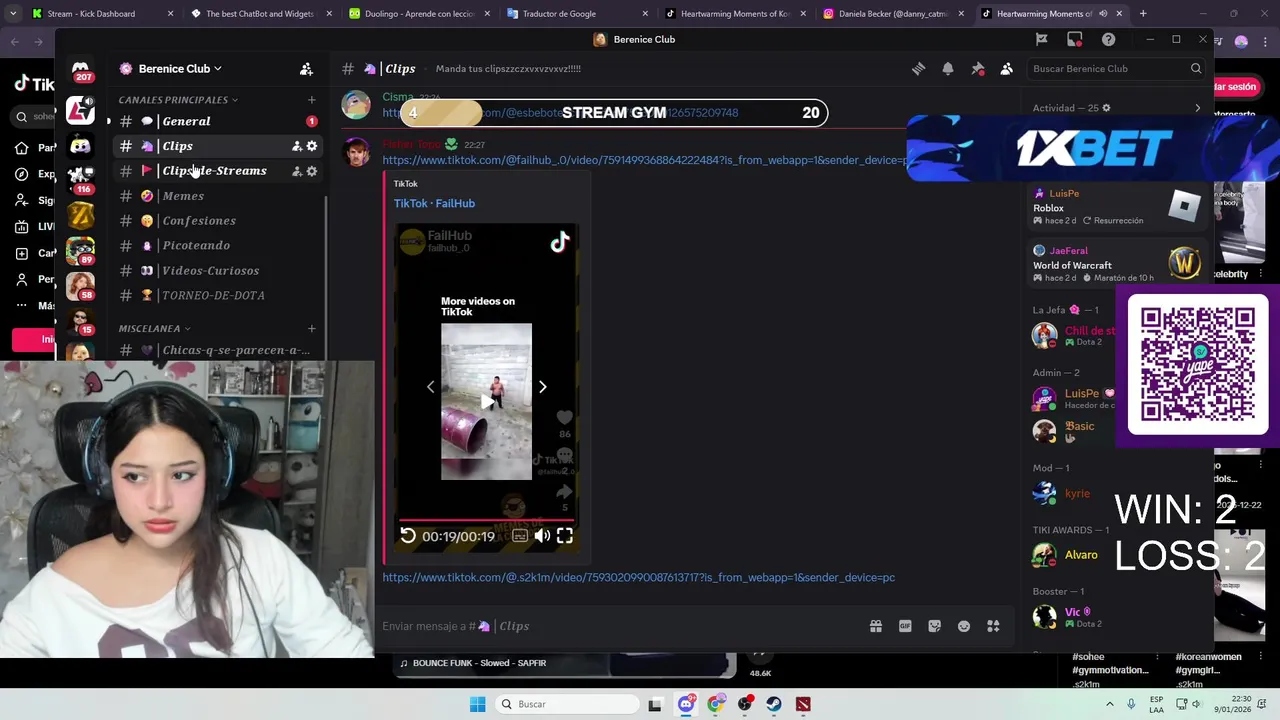Screen dimensions: 1280x720
Task: Edit Clips-de-Streams channel gear icon
Action: coord(312,171)
